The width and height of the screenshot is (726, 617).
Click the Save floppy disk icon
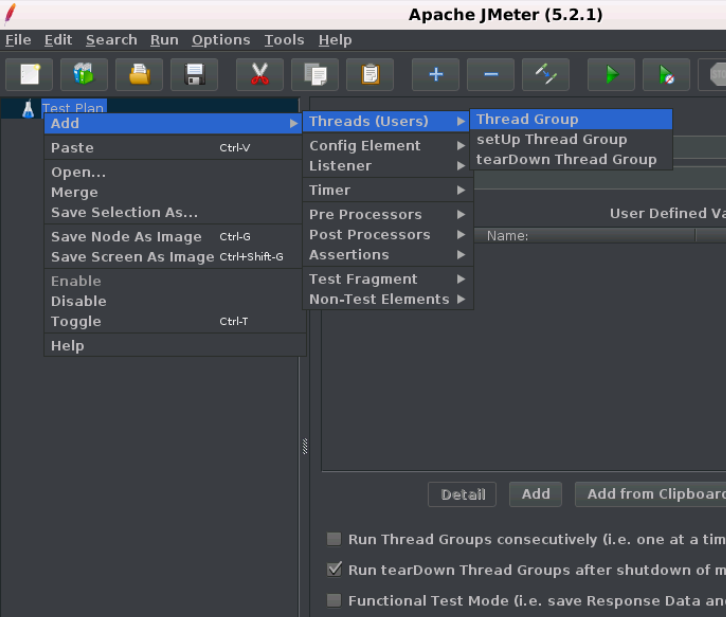[x=194, y=74]
